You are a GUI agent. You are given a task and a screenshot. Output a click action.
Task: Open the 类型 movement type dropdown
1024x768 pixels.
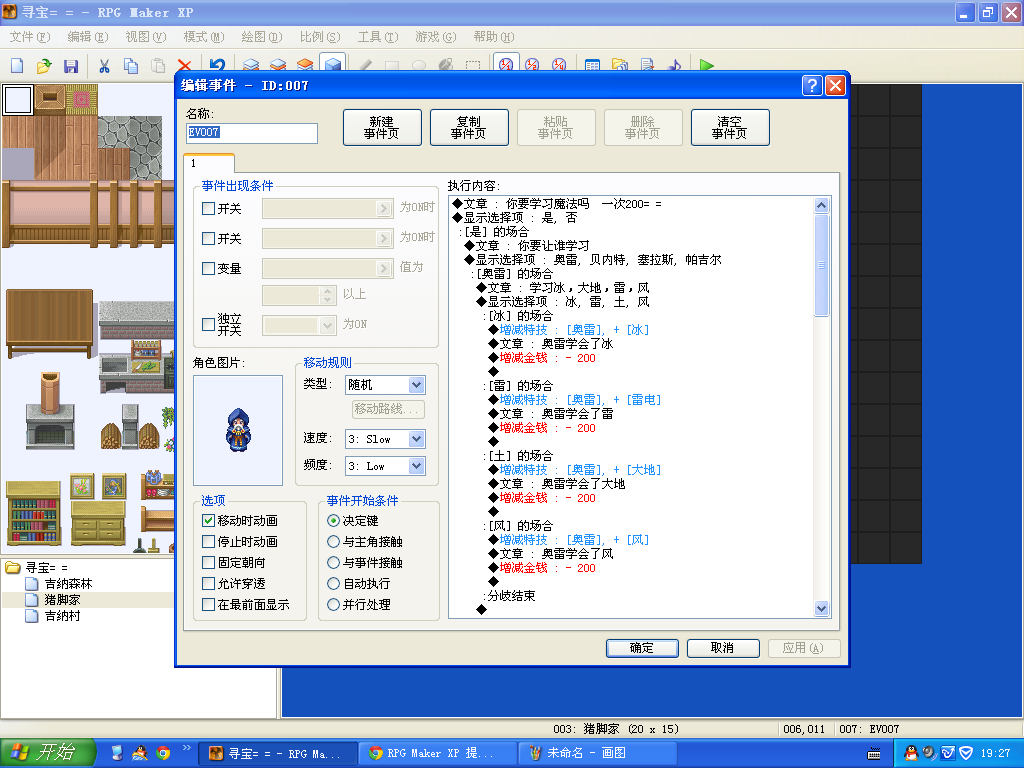click(417, 385)
